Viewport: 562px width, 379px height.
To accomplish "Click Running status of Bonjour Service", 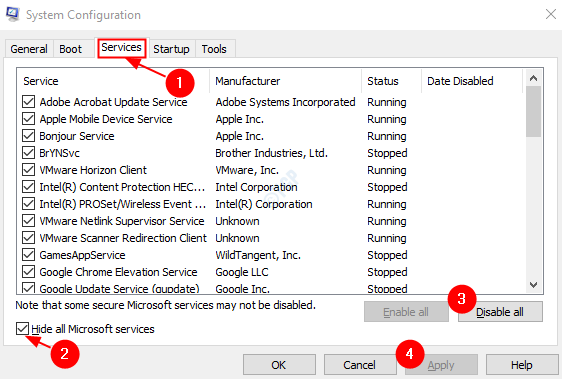I will coord(387,136).
